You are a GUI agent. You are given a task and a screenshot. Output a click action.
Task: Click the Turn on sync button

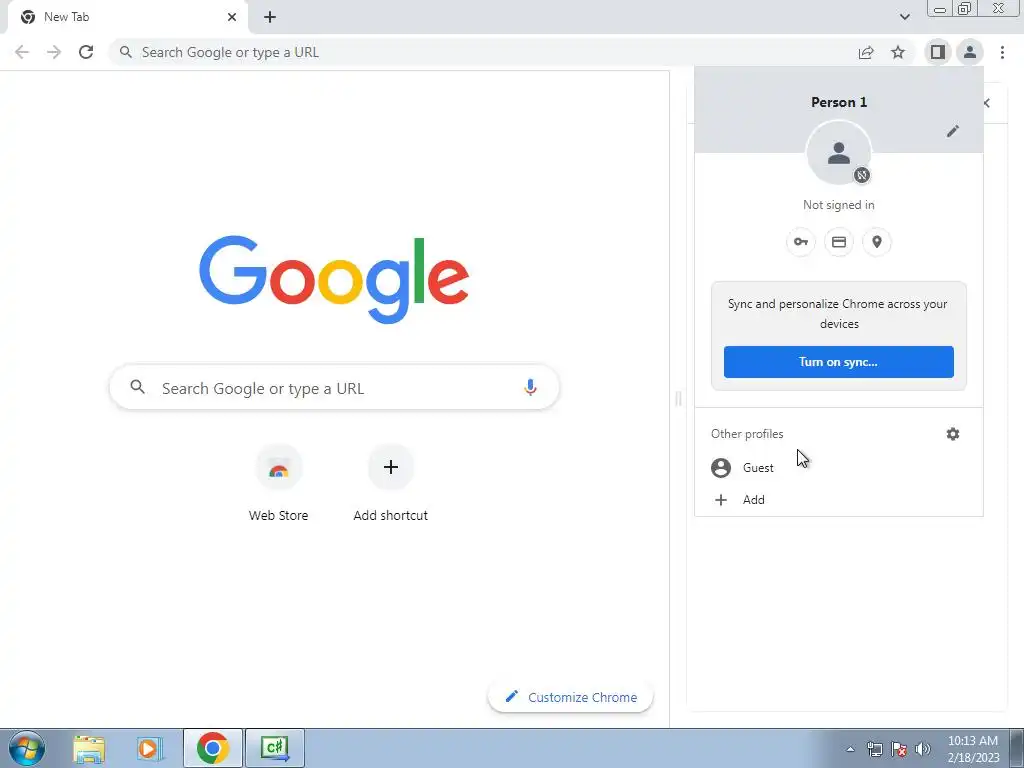839,362
